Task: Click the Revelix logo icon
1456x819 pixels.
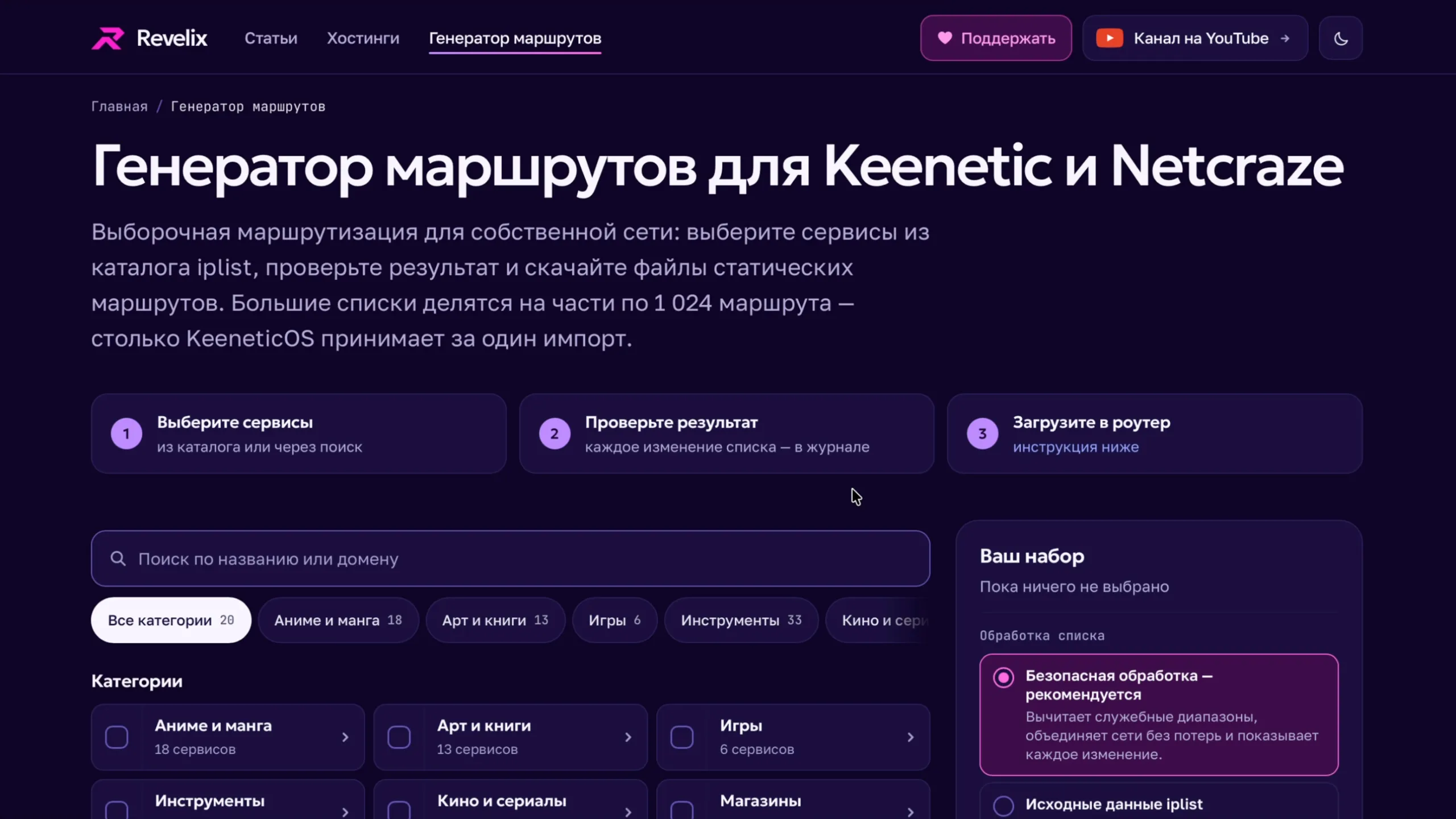Action: click(107, 38)
